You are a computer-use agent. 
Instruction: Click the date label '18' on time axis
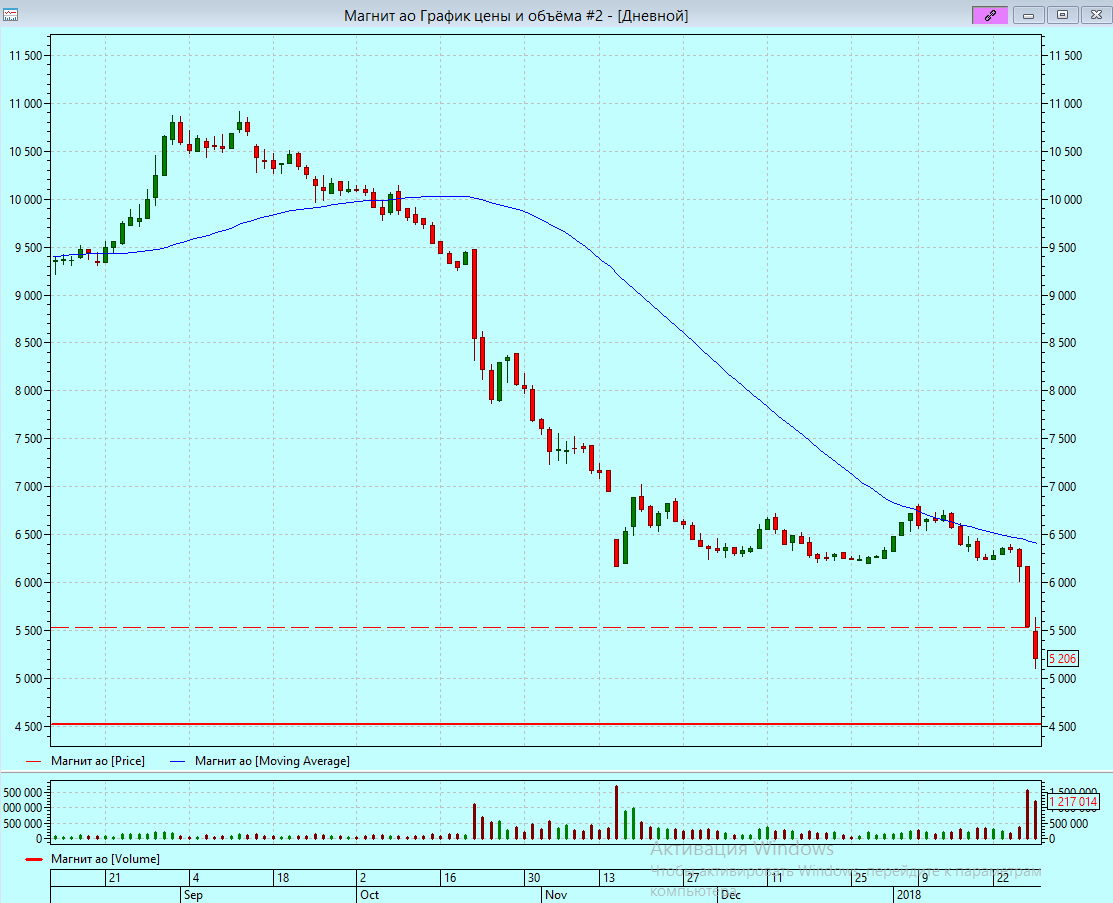pos(283,878)
